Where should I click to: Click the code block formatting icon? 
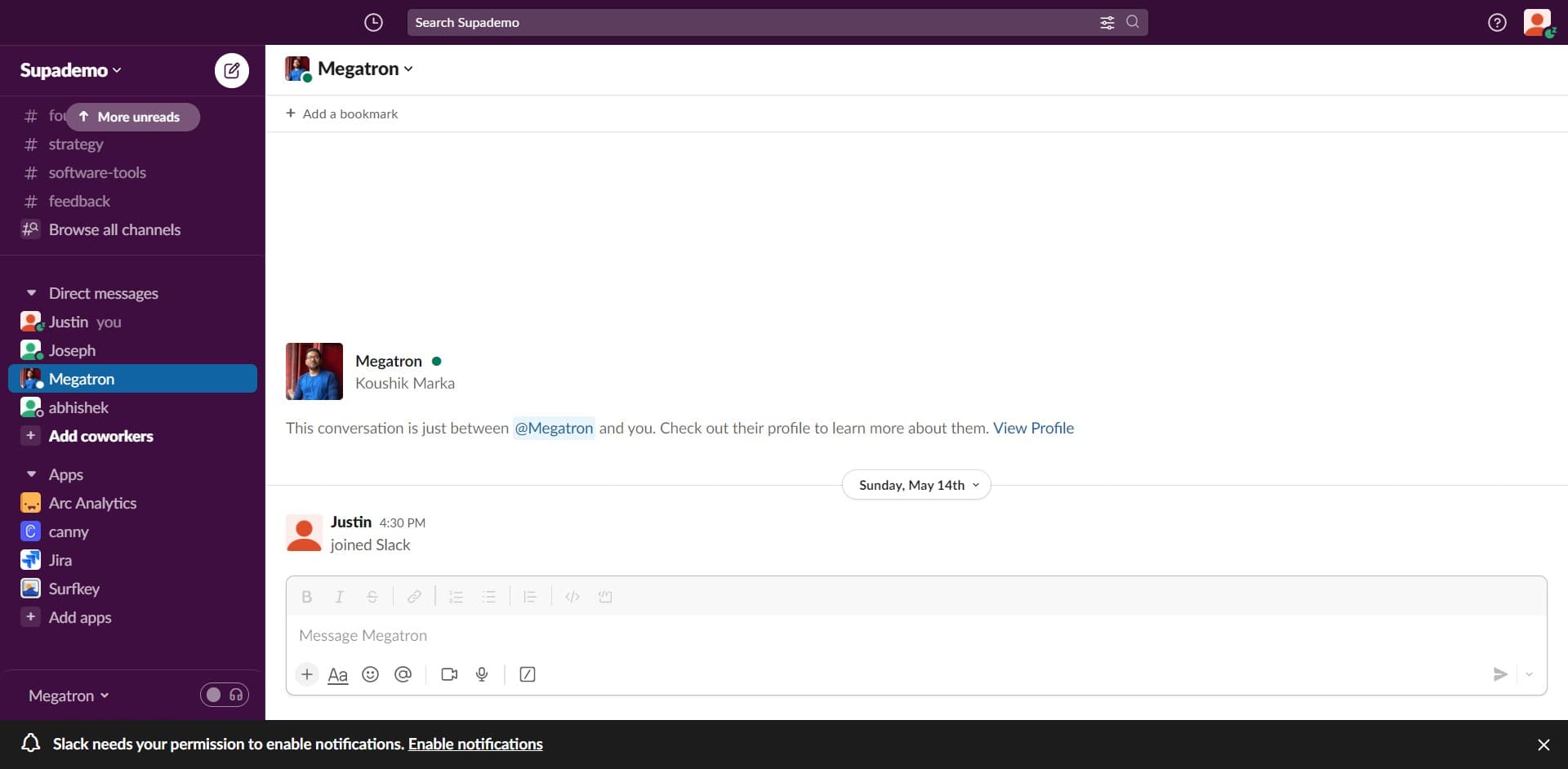click(605, 597)
